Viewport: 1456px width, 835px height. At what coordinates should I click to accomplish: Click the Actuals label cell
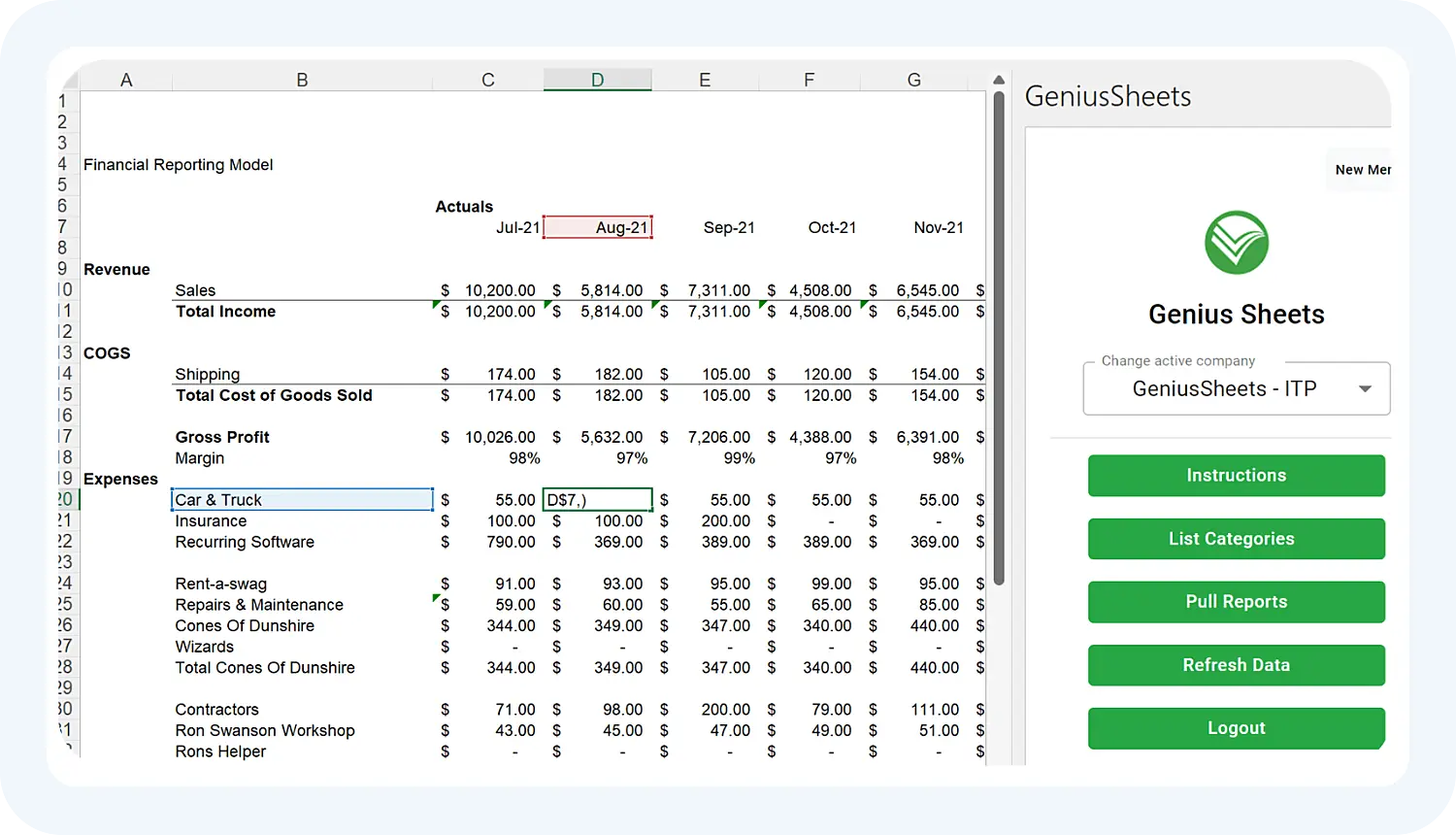coord(464,207)
